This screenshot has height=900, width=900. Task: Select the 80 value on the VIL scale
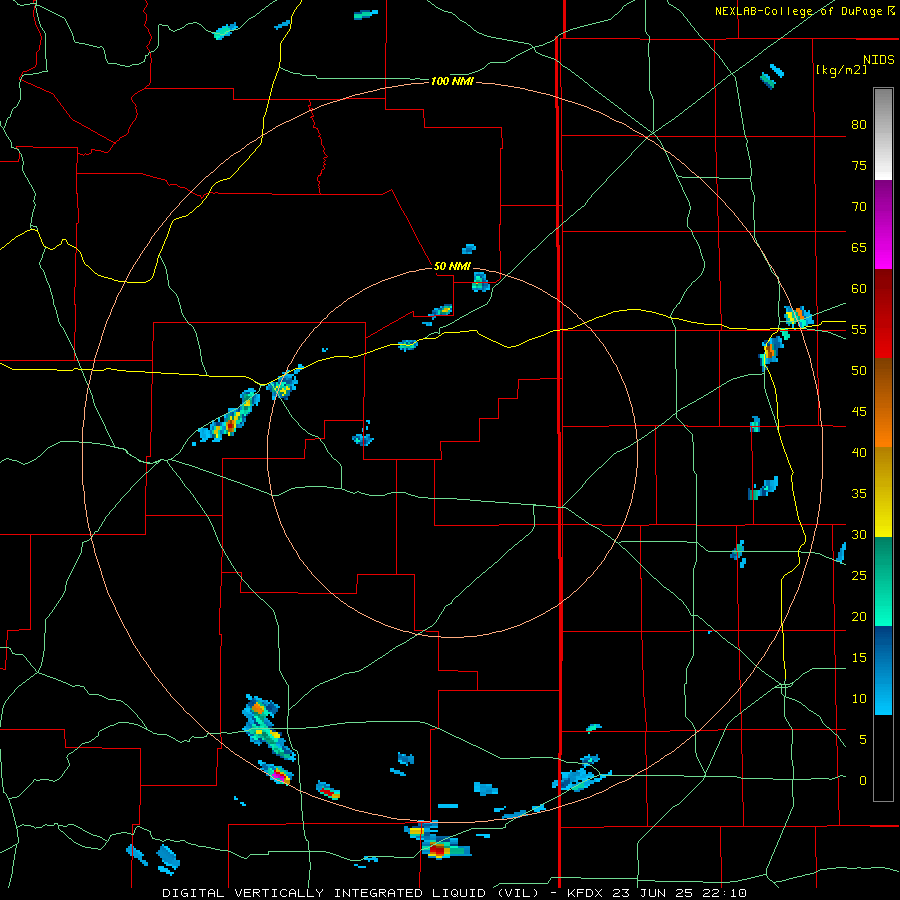click(x=859, y=125)
